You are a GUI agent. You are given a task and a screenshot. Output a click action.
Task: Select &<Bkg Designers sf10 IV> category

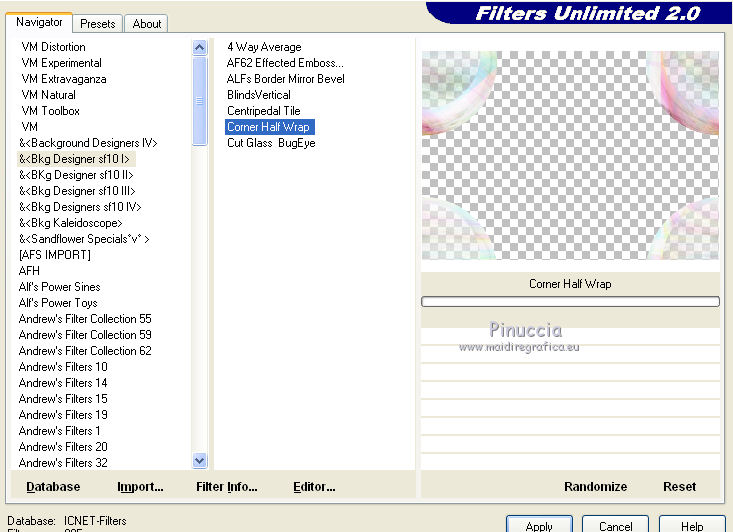coord(80,207)
